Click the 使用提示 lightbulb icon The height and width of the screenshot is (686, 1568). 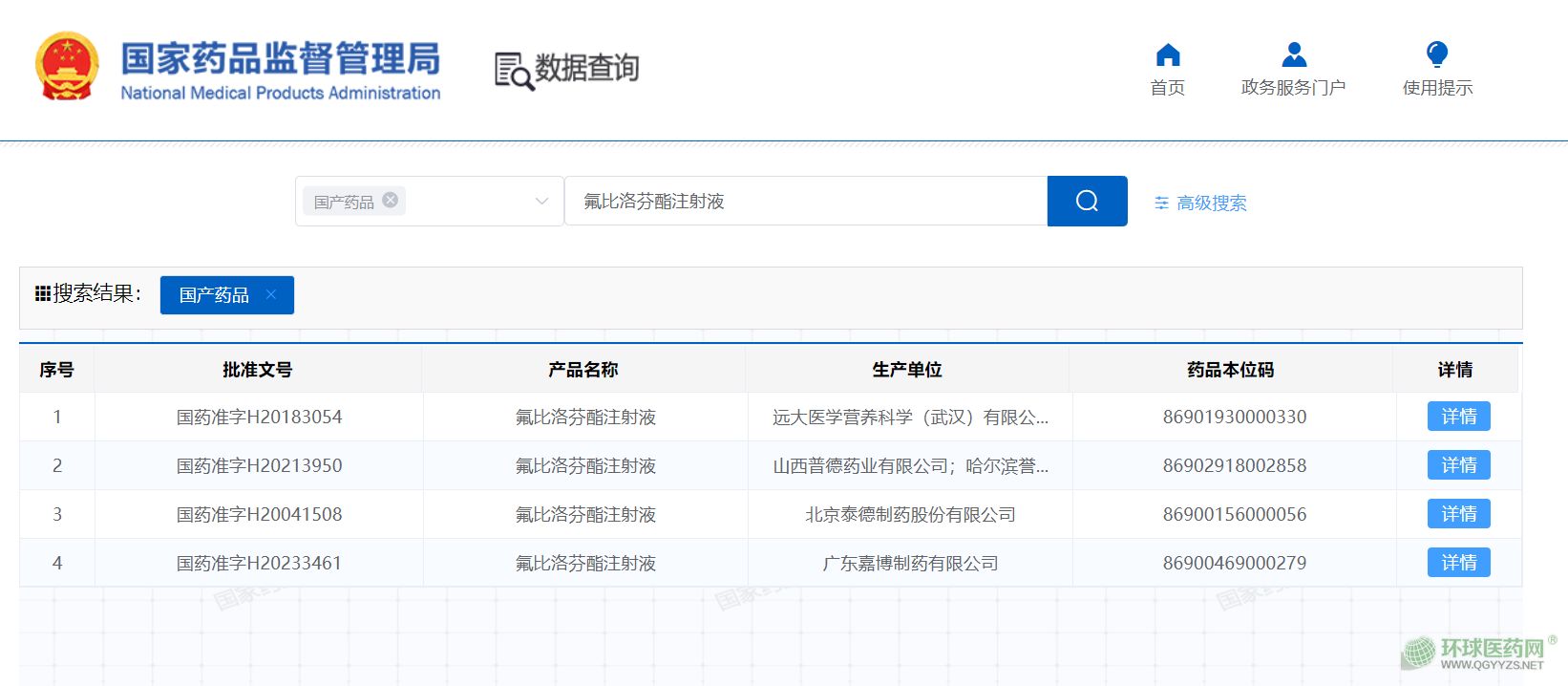click(1436, 55)
